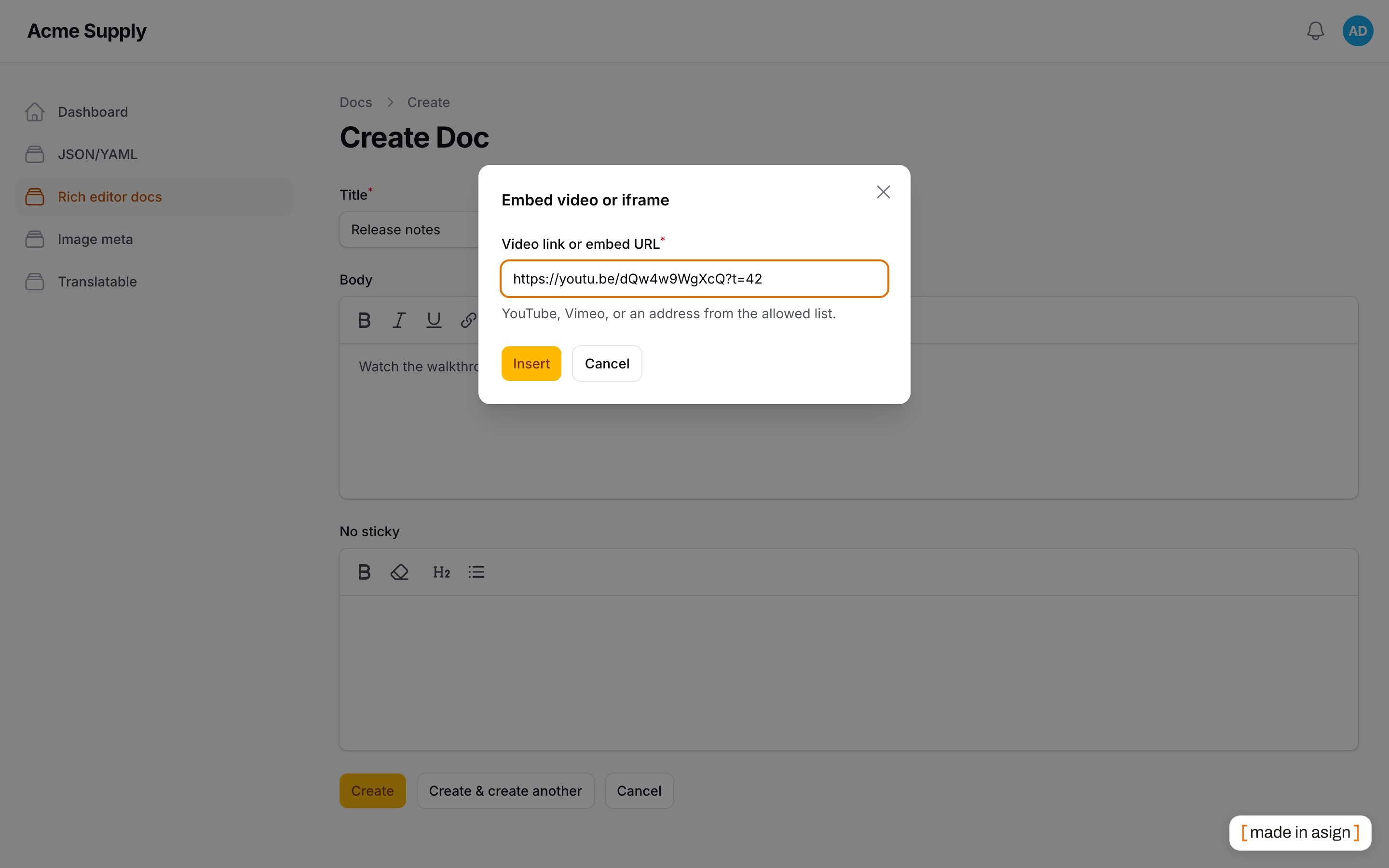The image size is (1389, 868).
Task: Click the JSON/YAML sidebar icon
Action: [x=34, y=154]
